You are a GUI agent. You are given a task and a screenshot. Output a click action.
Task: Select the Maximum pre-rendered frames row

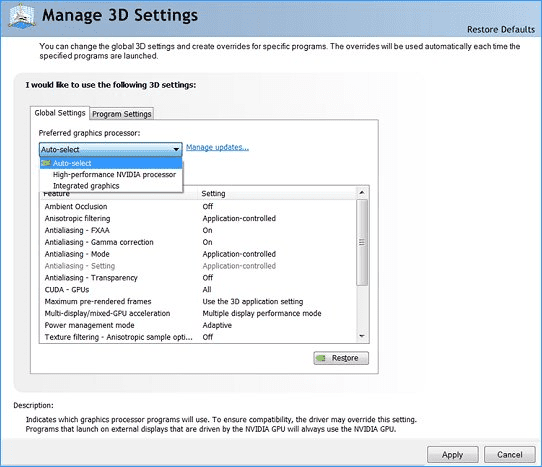198,301
